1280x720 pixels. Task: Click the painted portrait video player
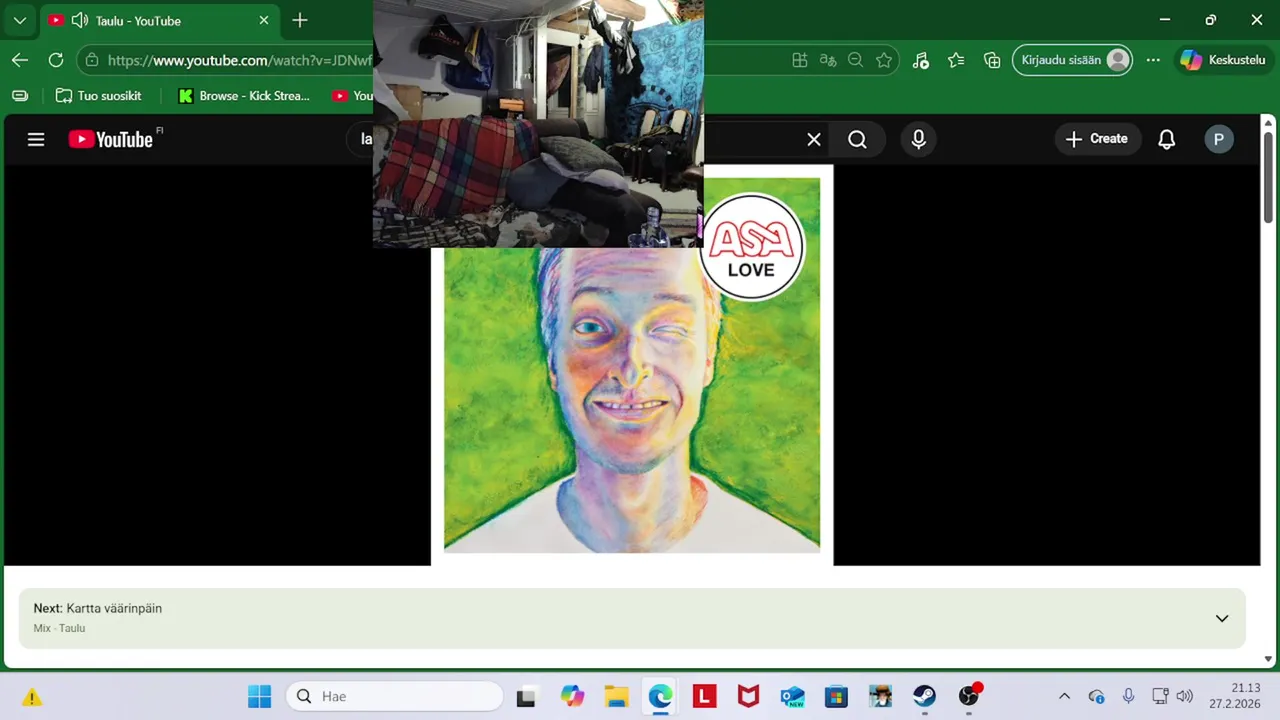(x=632, y=365)
